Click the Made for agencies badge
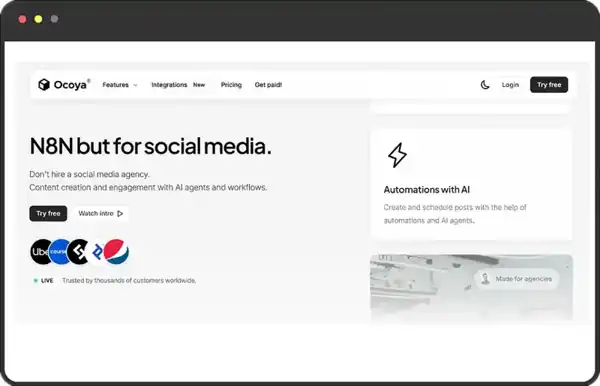This screenshot has width=600, height=386. coord(517,279)
